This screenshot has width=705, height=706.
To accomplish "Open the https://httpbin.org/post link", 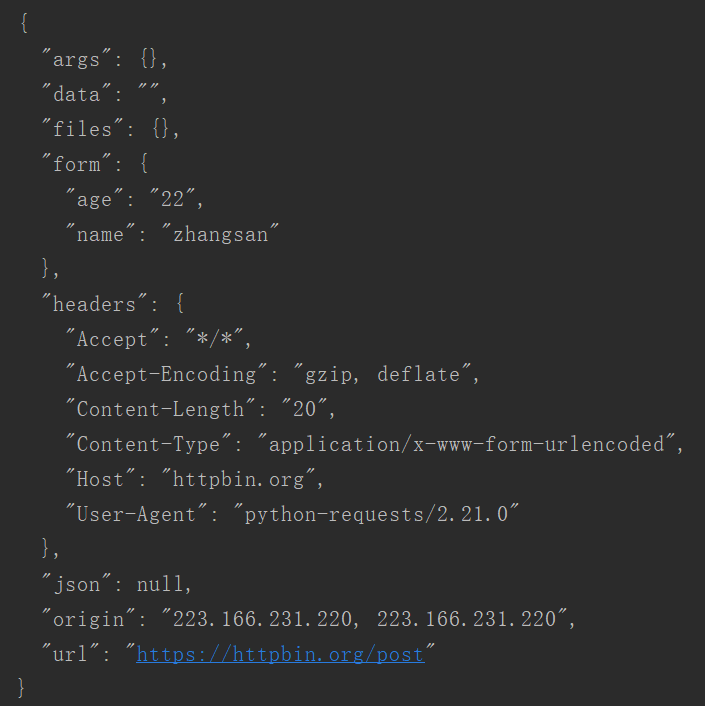I will click(x=280, y=655).
